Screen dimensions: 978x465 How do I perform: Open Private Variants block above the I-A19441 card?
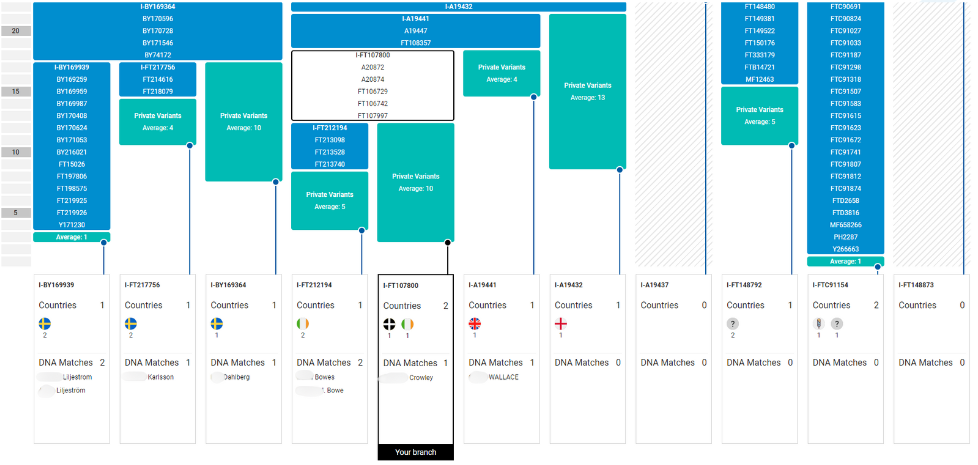pos(501,73)
